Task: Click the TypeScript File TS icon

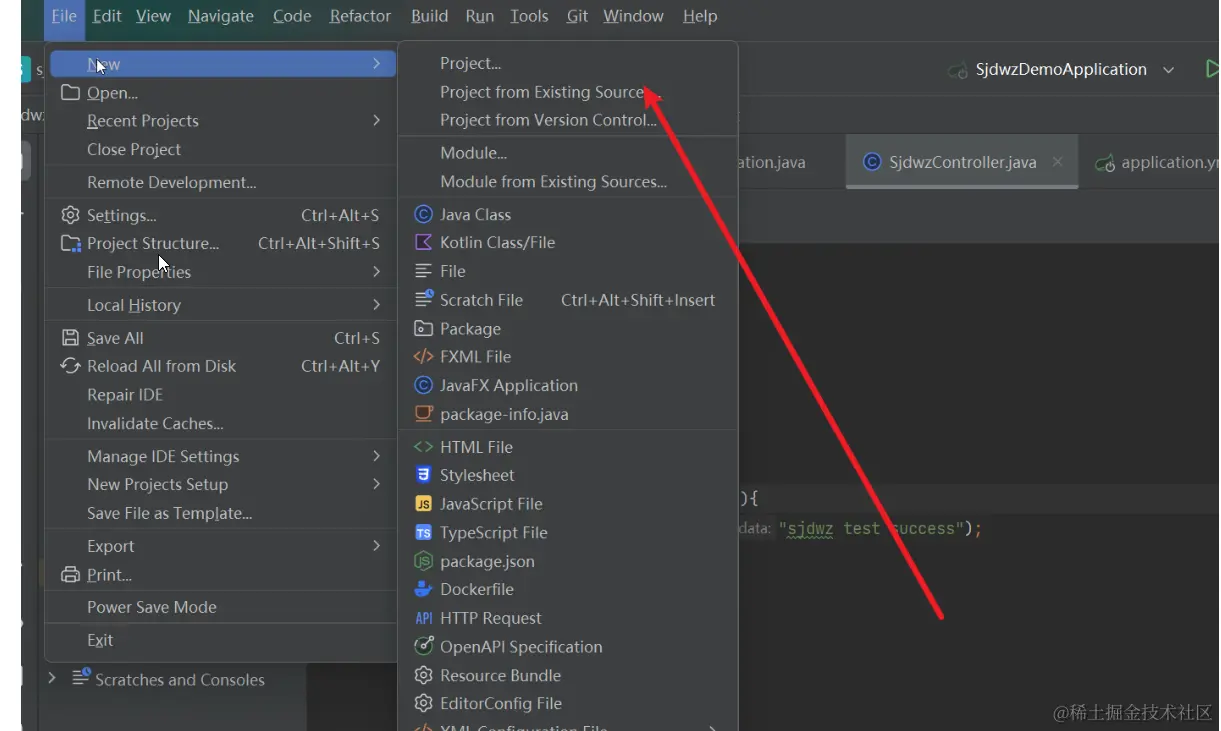Action: tap(423, 533)
